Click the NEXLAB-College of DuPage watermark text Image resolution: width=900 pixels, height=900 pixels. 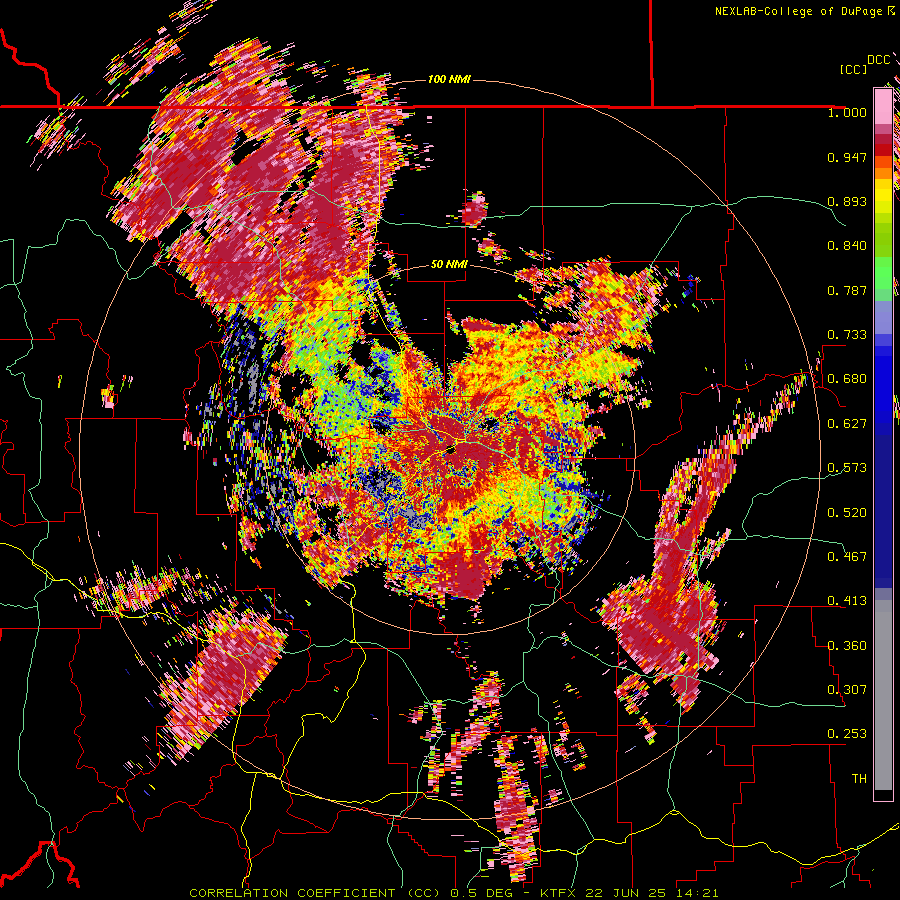(x=799, y=11)
